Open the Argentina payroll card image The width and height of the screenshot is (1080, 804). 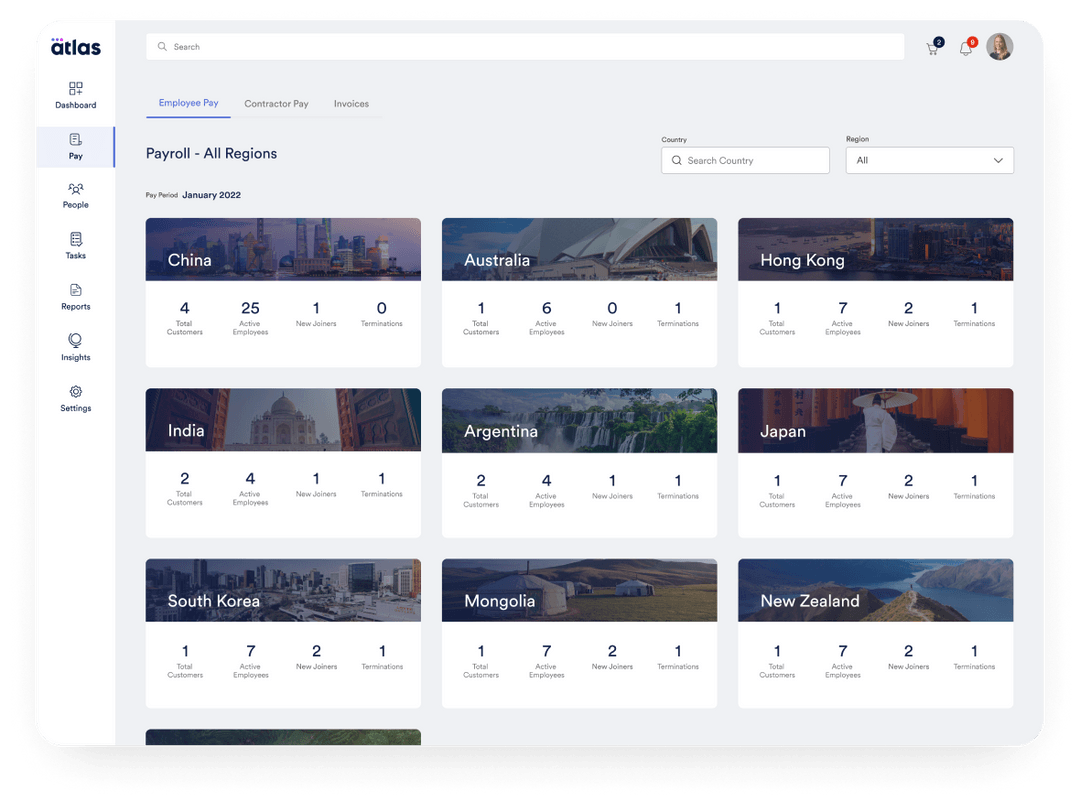[x=579, y=420]
